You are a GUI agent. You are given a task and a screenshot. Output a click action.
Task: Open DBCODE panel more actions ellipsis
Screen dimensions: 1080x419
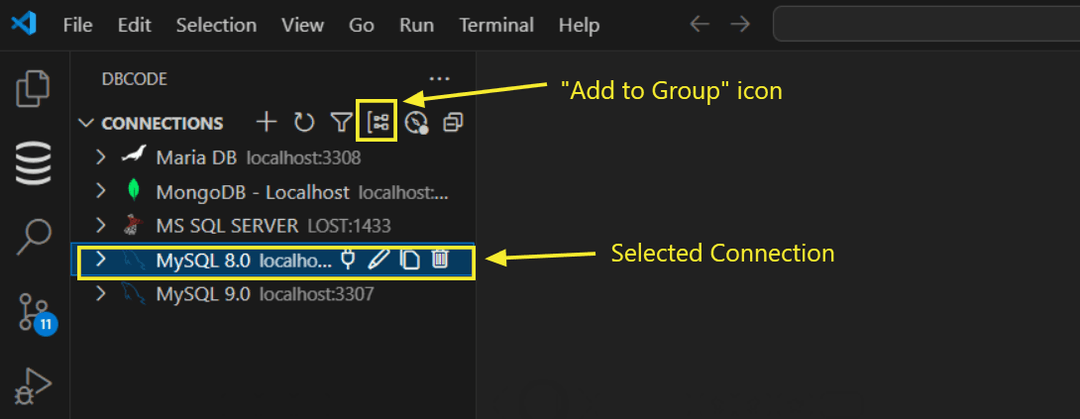click(x=439, y=79)
